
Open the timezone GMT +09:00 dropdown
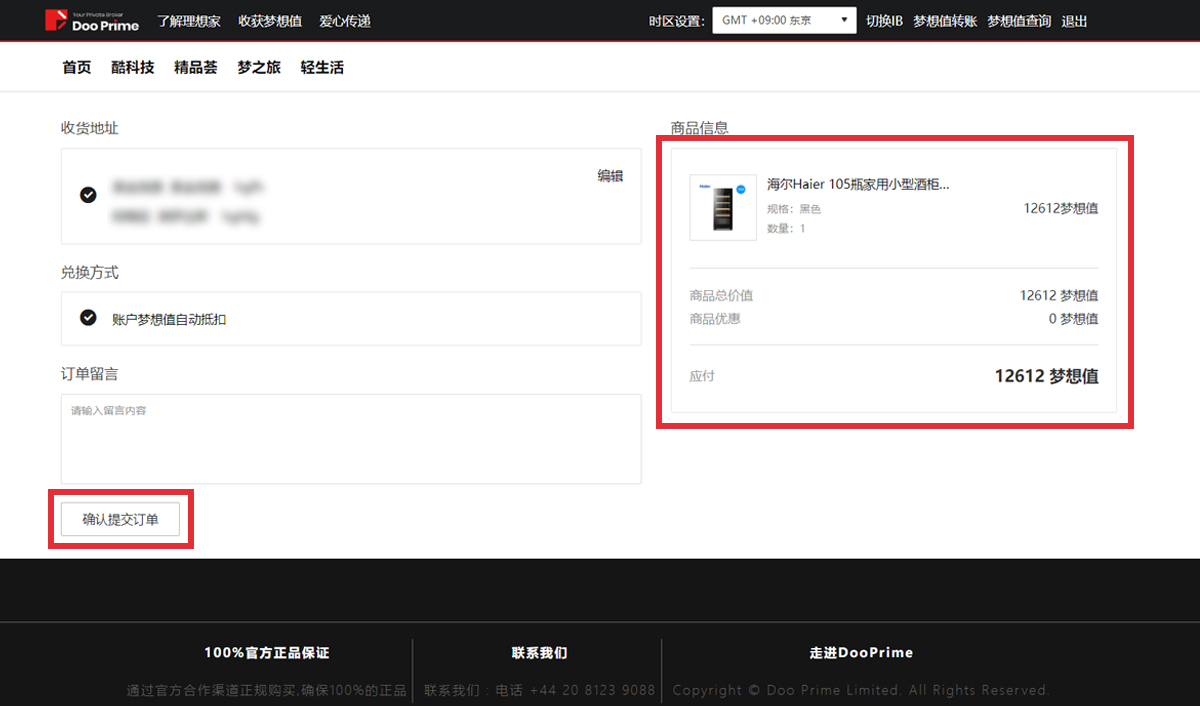[x=784, y=21]
